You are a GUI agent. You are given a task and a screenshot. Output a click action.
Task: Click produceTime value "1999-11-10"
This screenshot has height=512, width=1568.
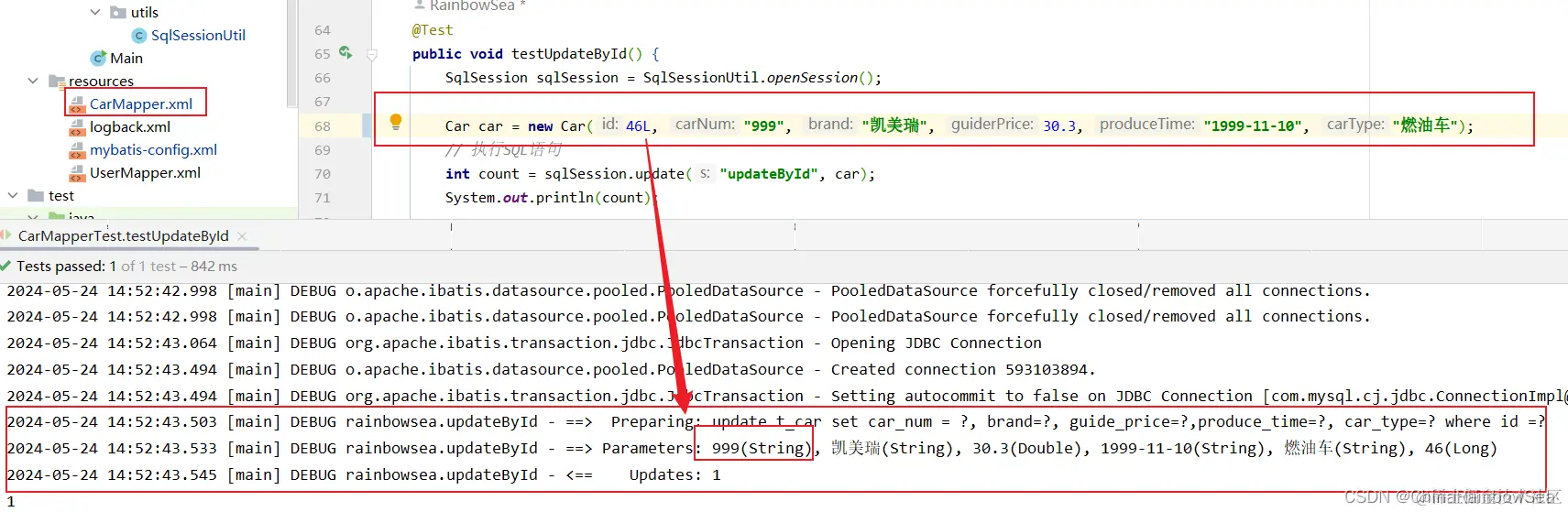click(1253, 126)
